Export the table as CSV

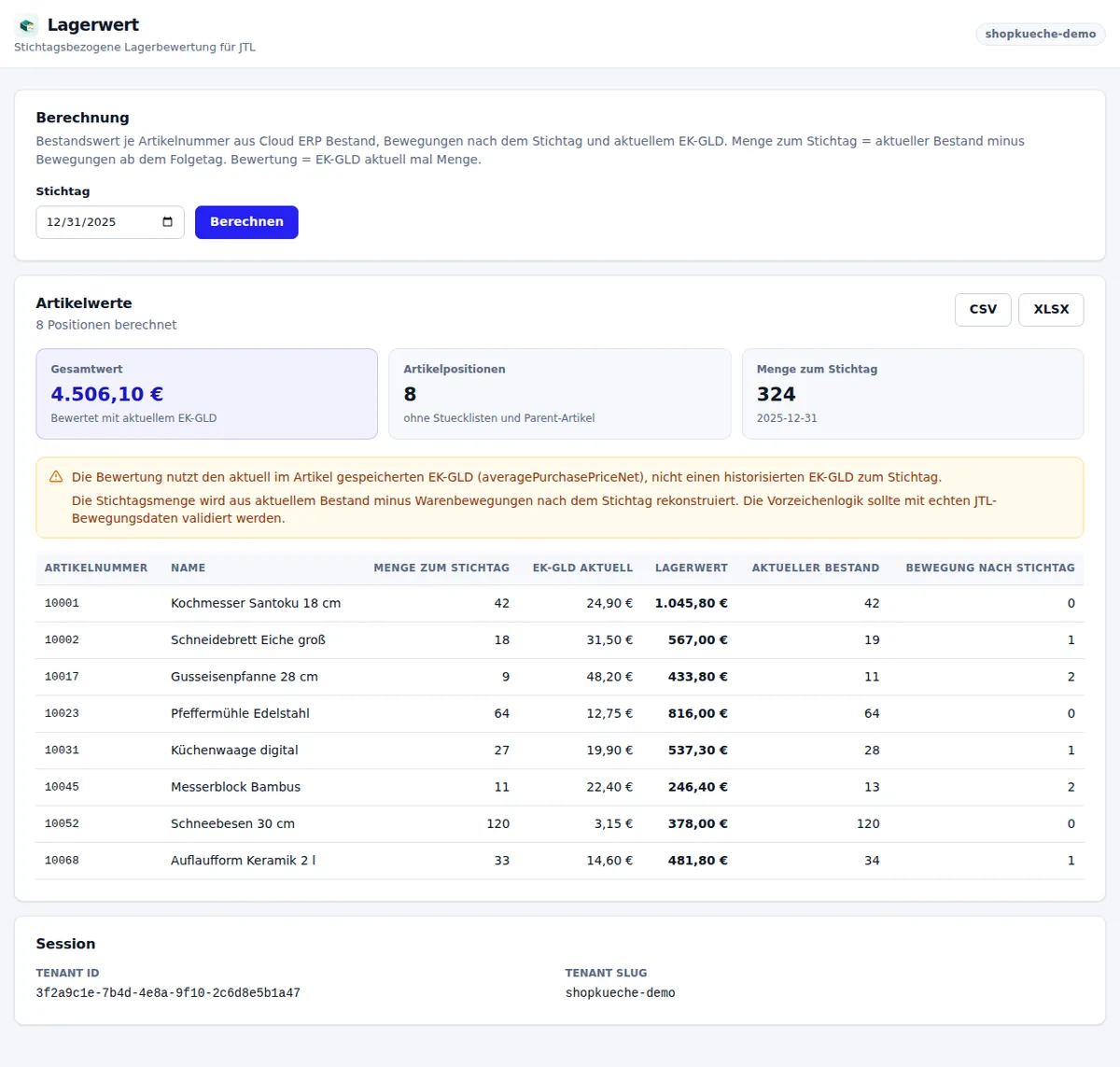pos(983,309)
